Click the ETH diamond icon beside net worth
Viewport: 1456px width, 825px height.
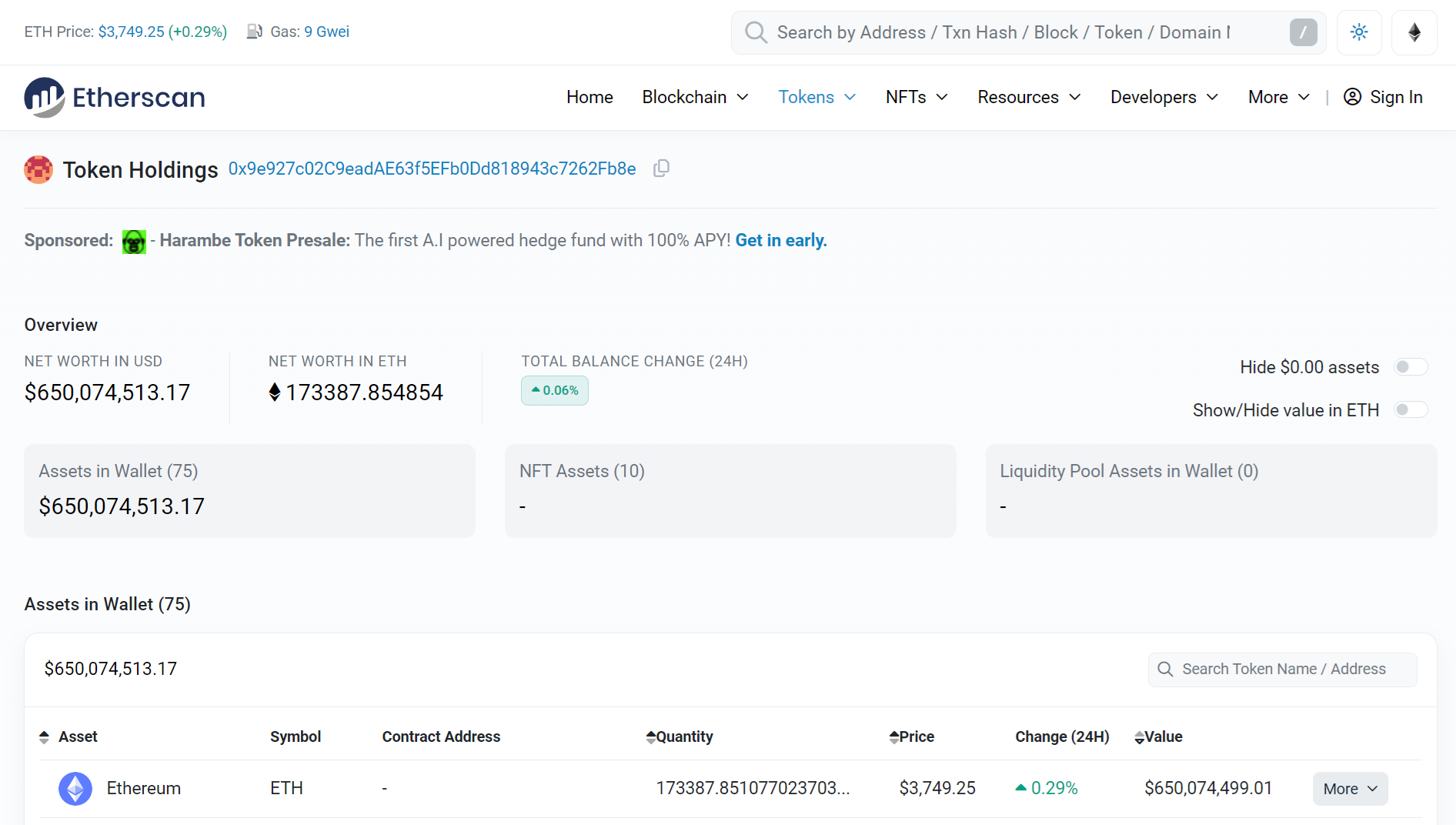point(275,392)
